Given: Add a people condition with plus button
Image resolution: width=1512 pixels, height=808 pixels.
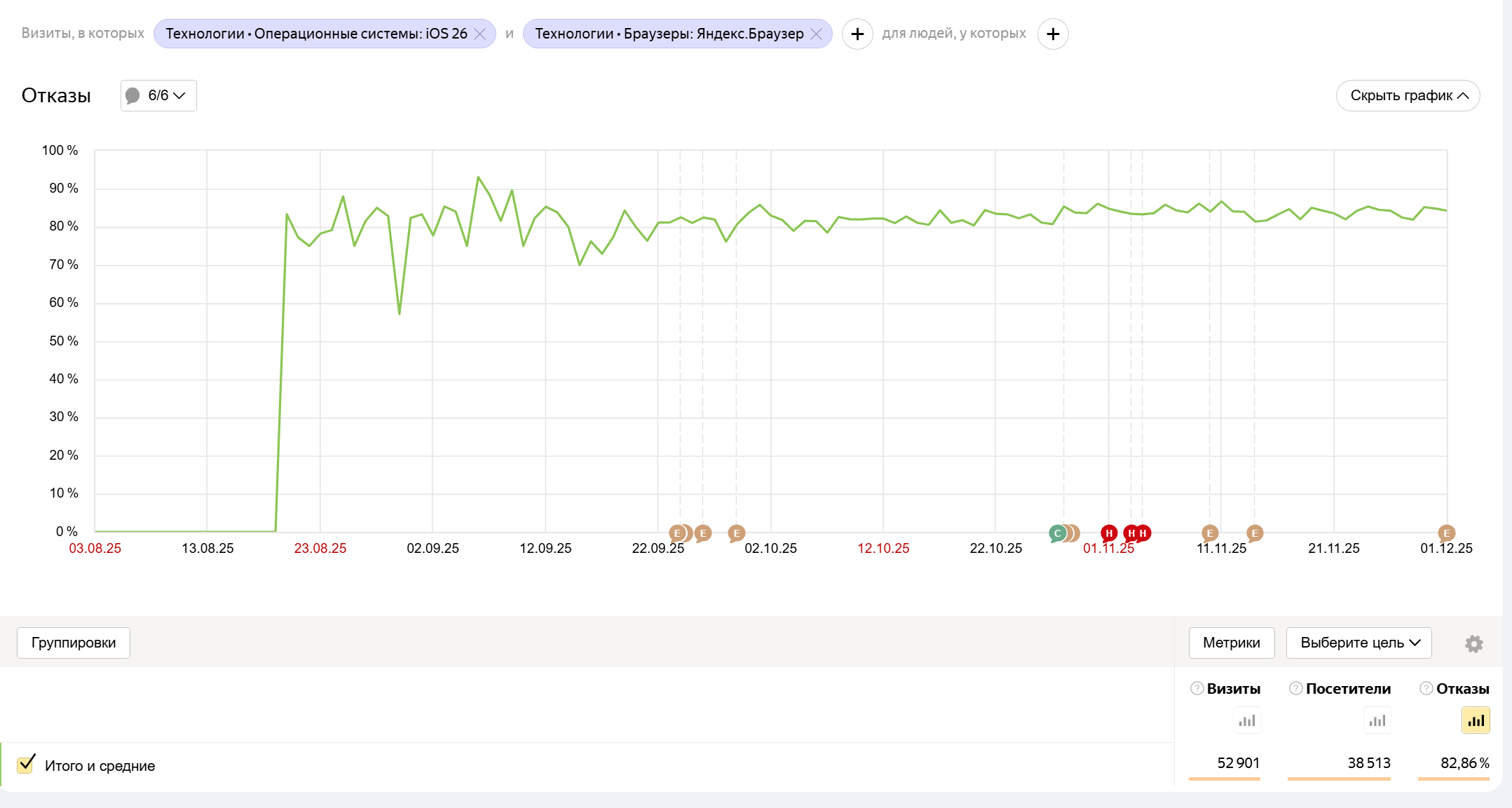Looking at the screenshot, I should pyautogui.click(x=1052, y=34).
